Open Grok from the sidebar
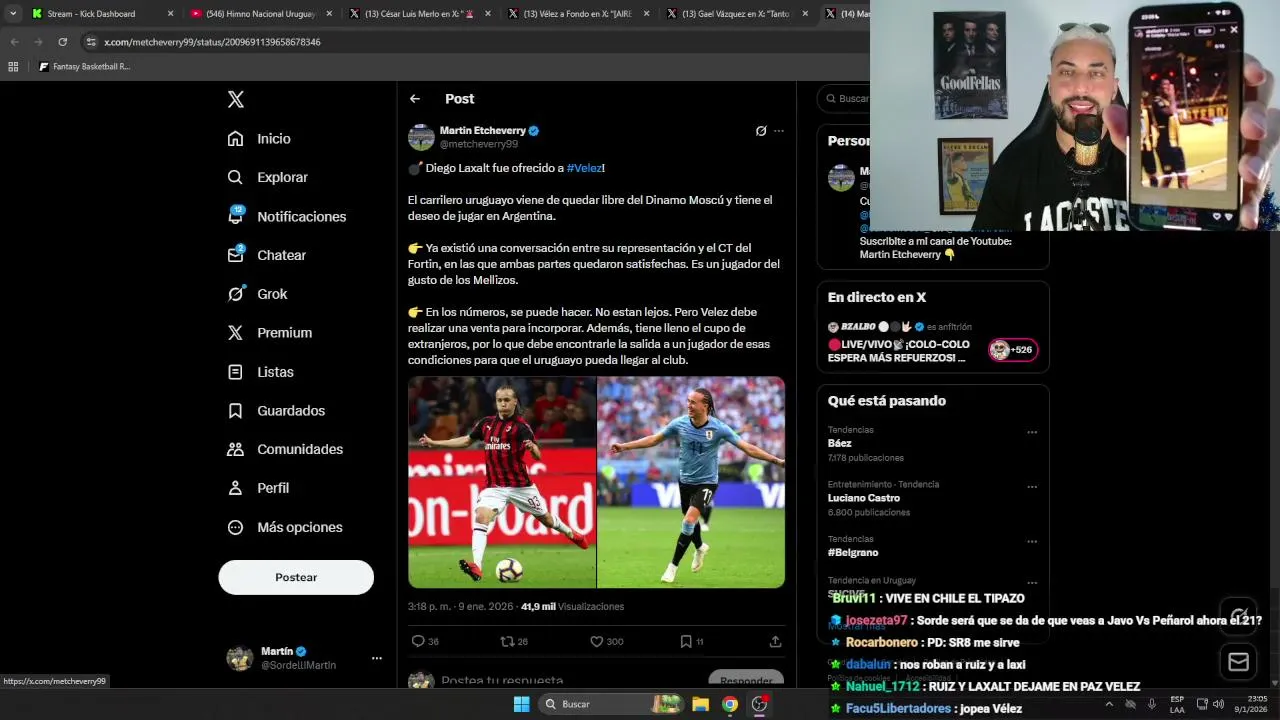The width and height of the screenshot is (1280, 720). point(257,294)
